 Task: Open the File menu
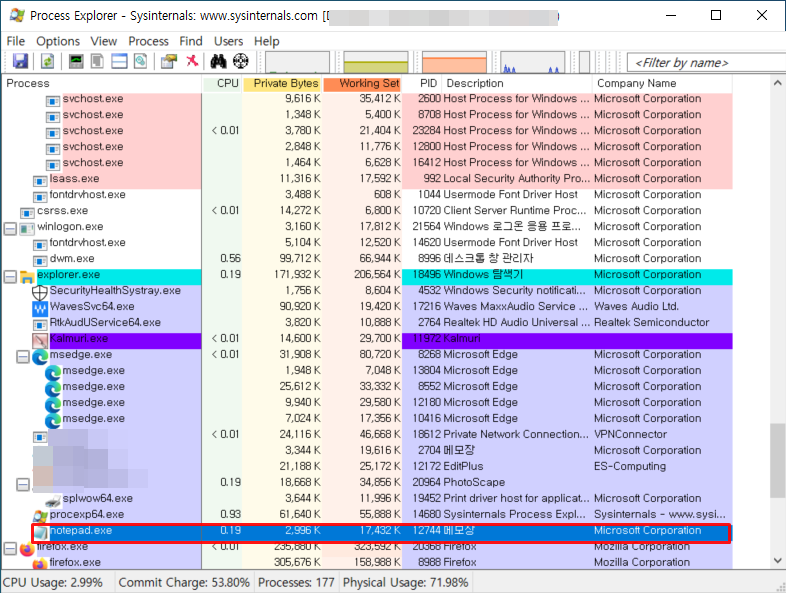(16, 41)
